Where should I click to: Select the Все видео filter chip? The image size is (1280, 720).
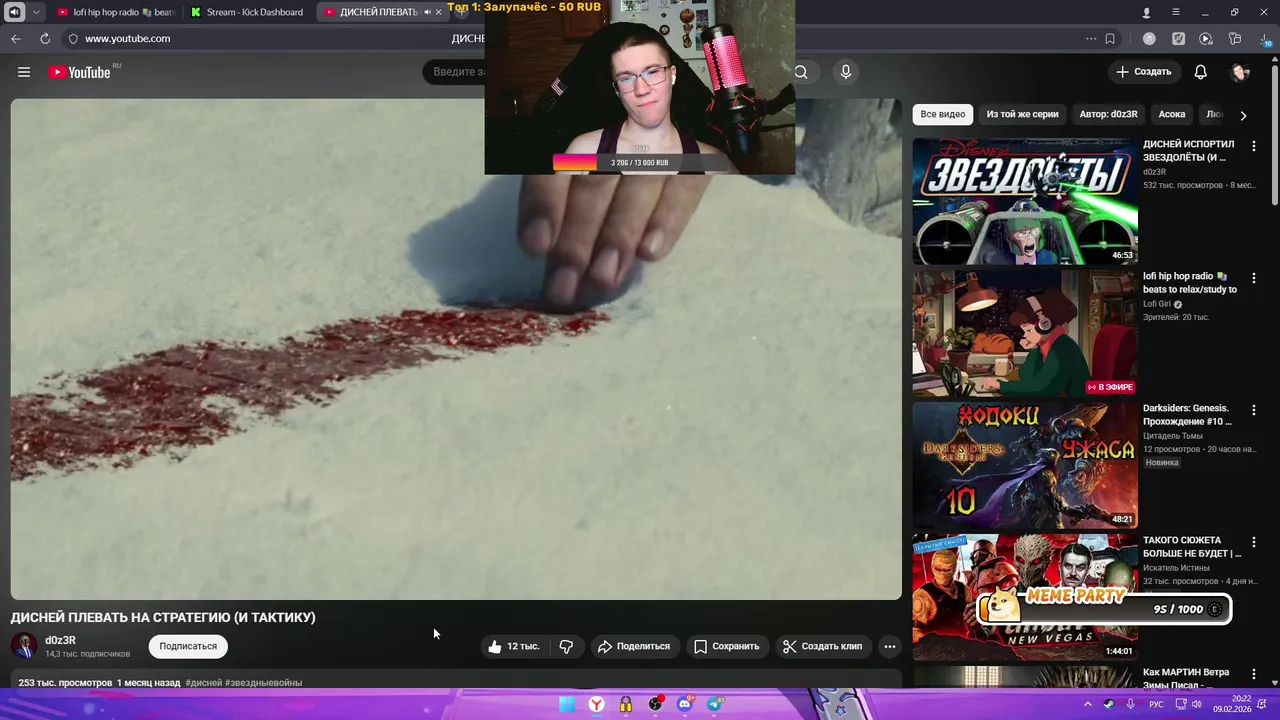(943, 115)
